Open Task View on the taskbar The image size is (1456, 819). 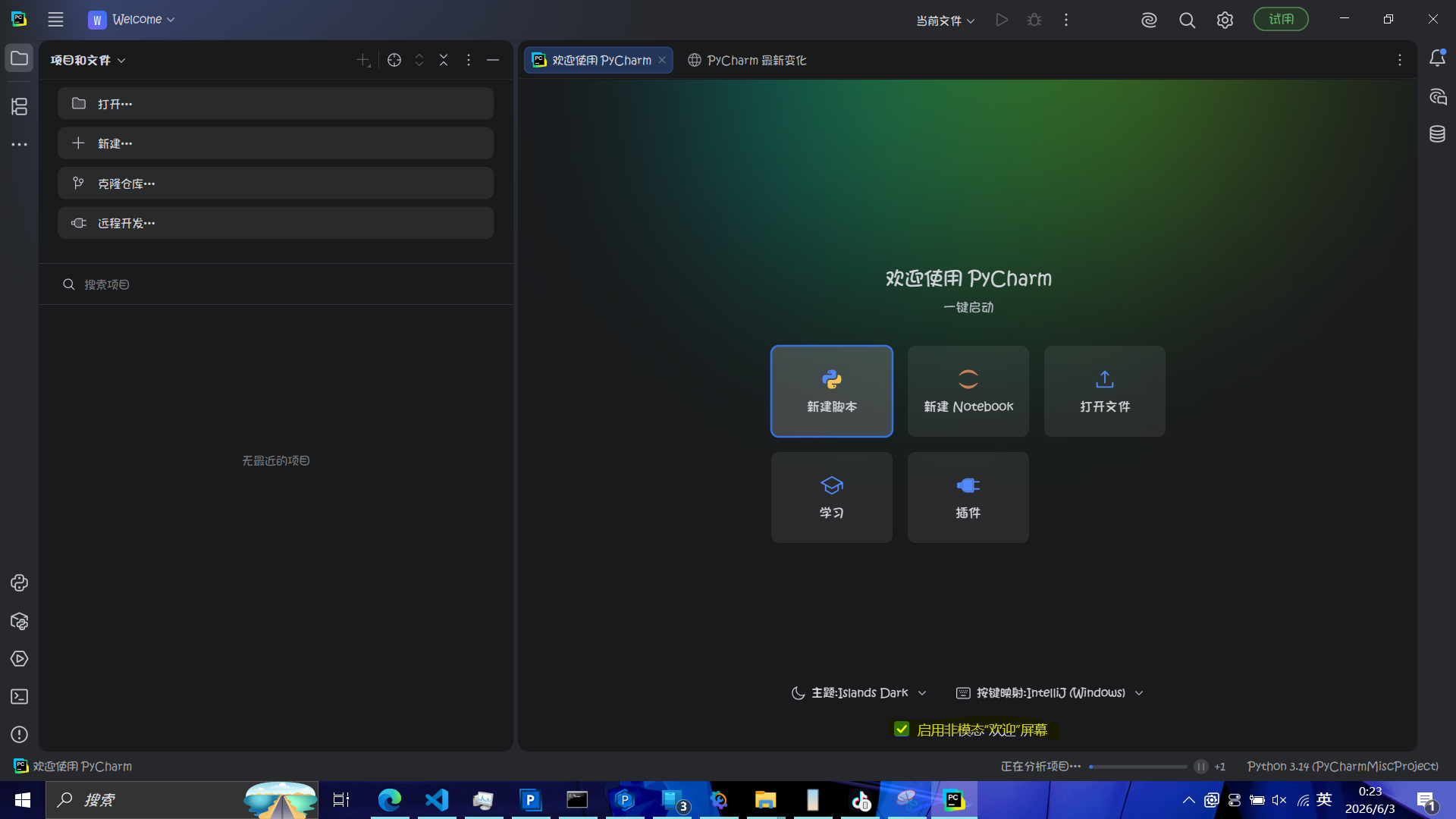pos(341,800)
